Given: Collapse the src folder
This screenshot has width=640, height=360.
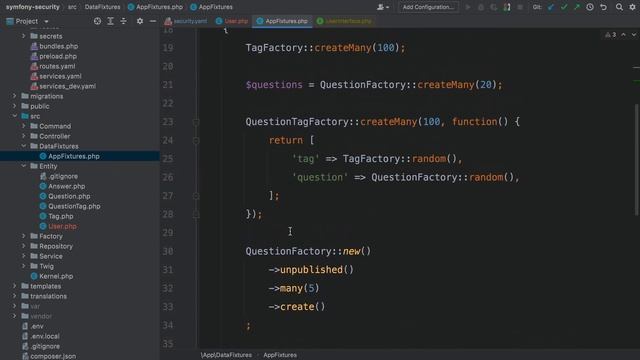Looking at the screenshot, I should pyautogui.click(x=15, y=116).
